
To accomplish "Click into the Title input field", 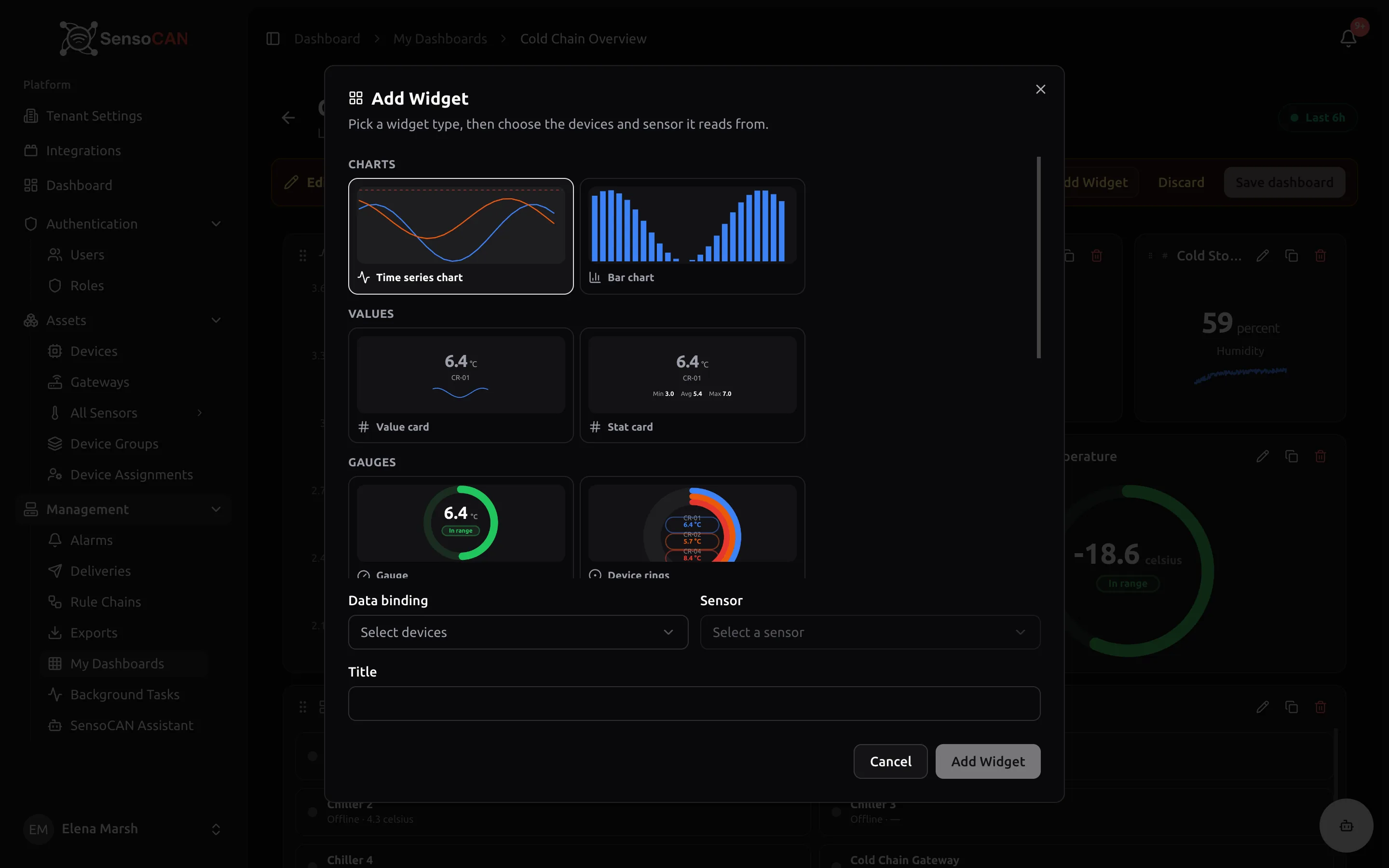I will pyautogui.click(x=694, y=703).
